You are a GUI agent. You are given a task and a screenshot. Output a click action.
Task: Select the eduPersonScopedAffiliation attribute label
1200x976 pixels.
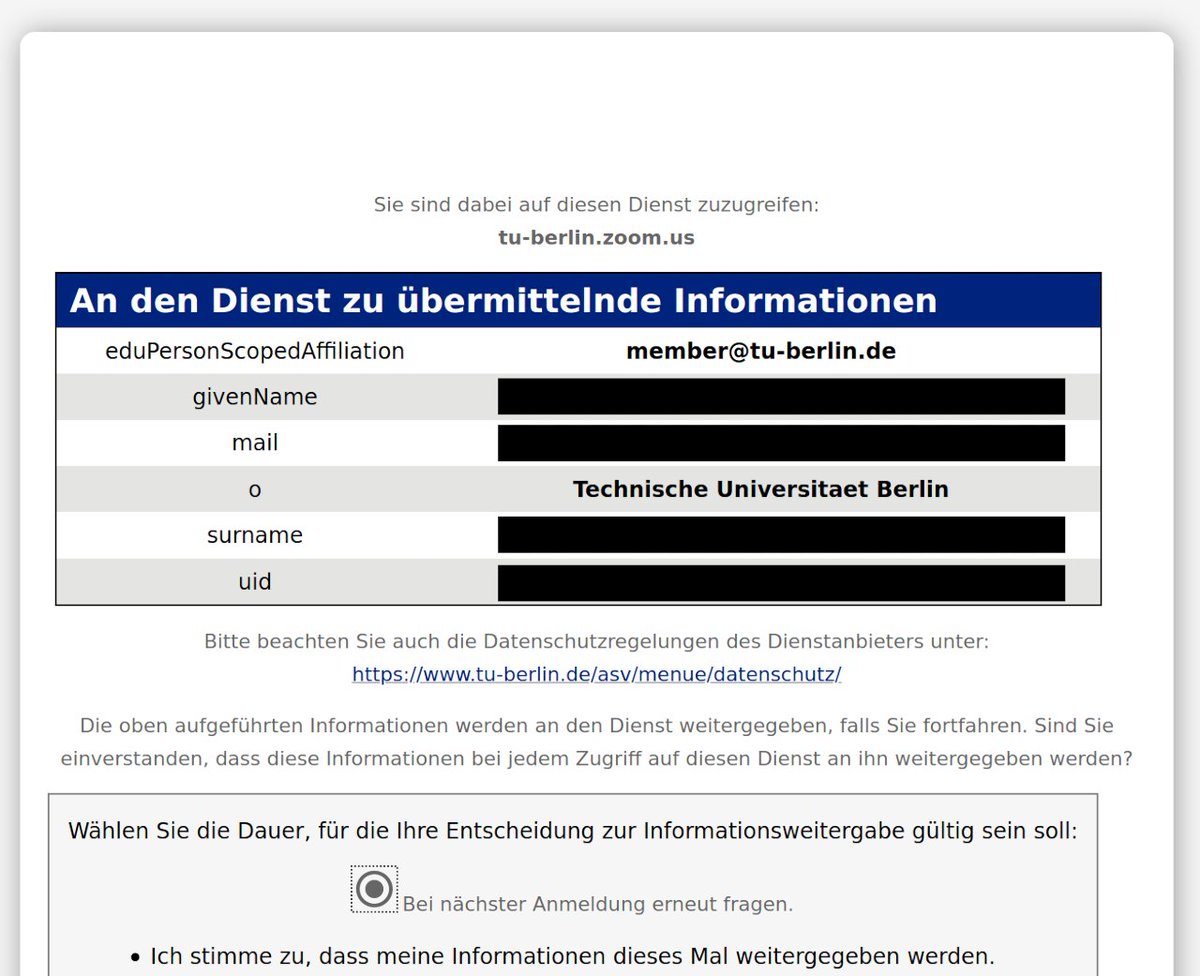255,351
